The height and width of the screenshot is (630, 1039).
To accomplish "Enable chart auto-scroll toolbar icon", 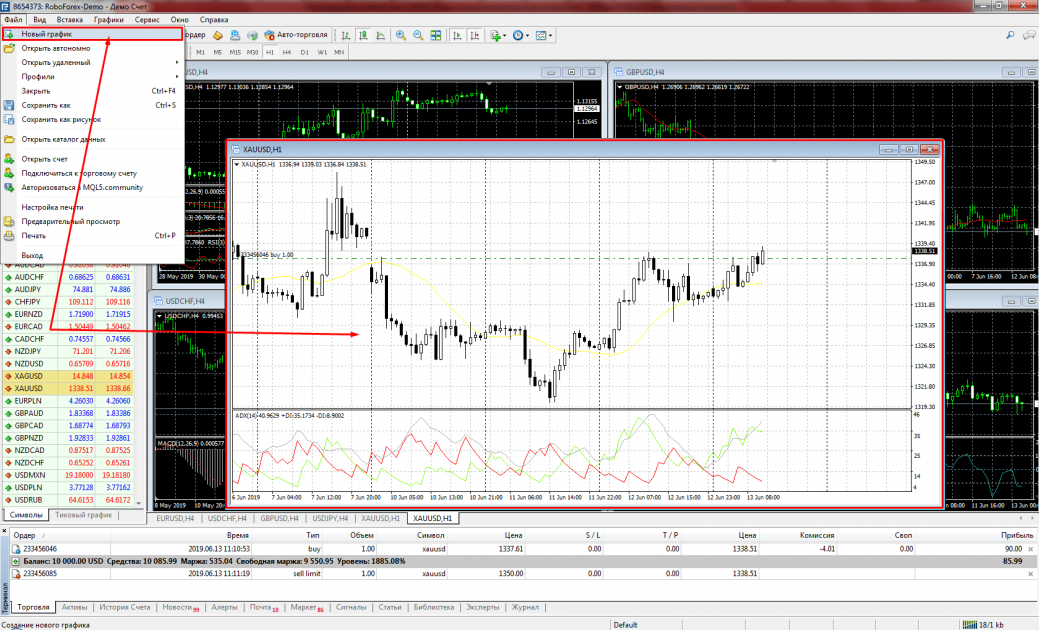I will point(457,35).
